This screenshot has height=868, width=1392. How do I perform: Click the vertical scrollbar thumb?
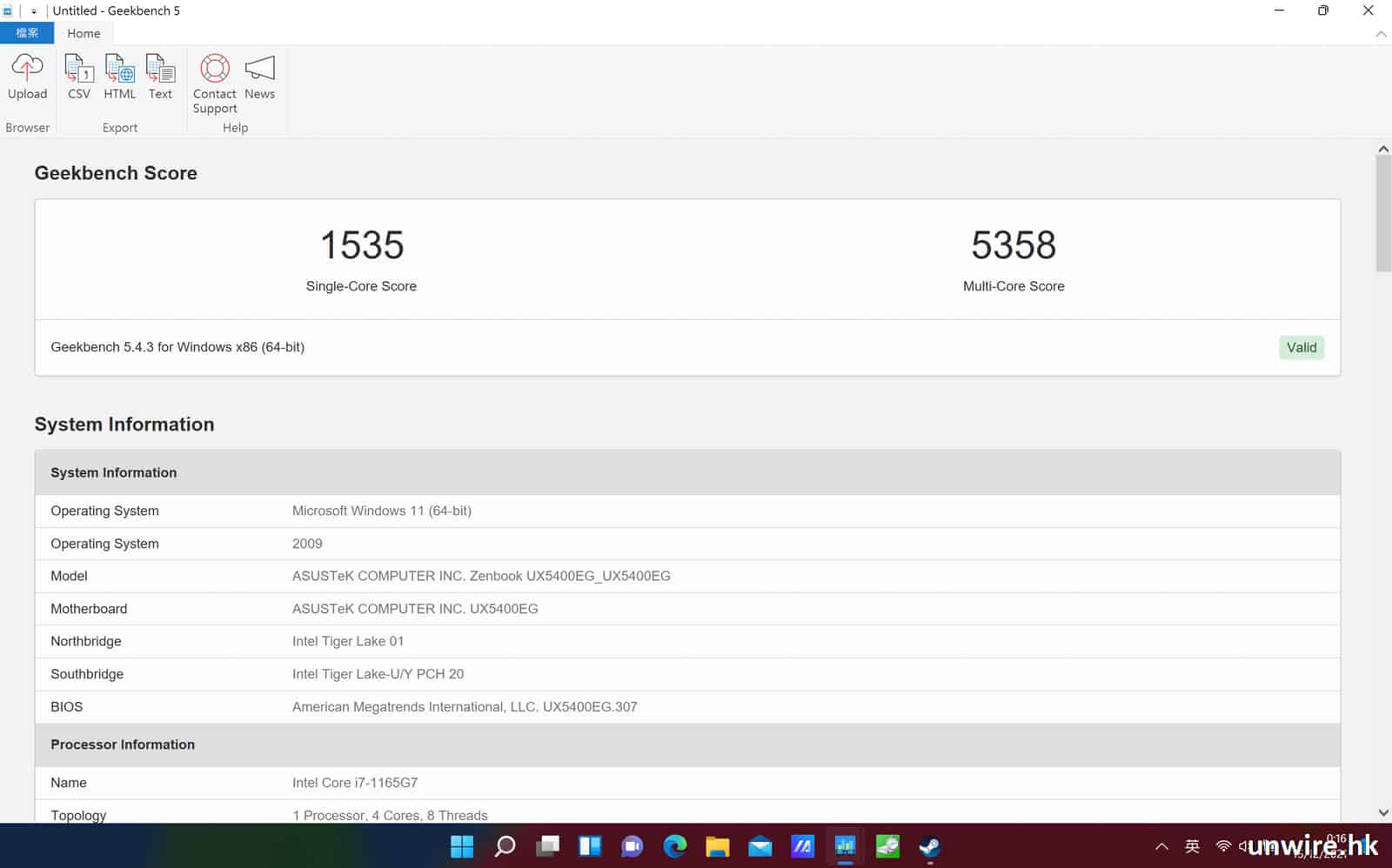(x=1383, y=213)
